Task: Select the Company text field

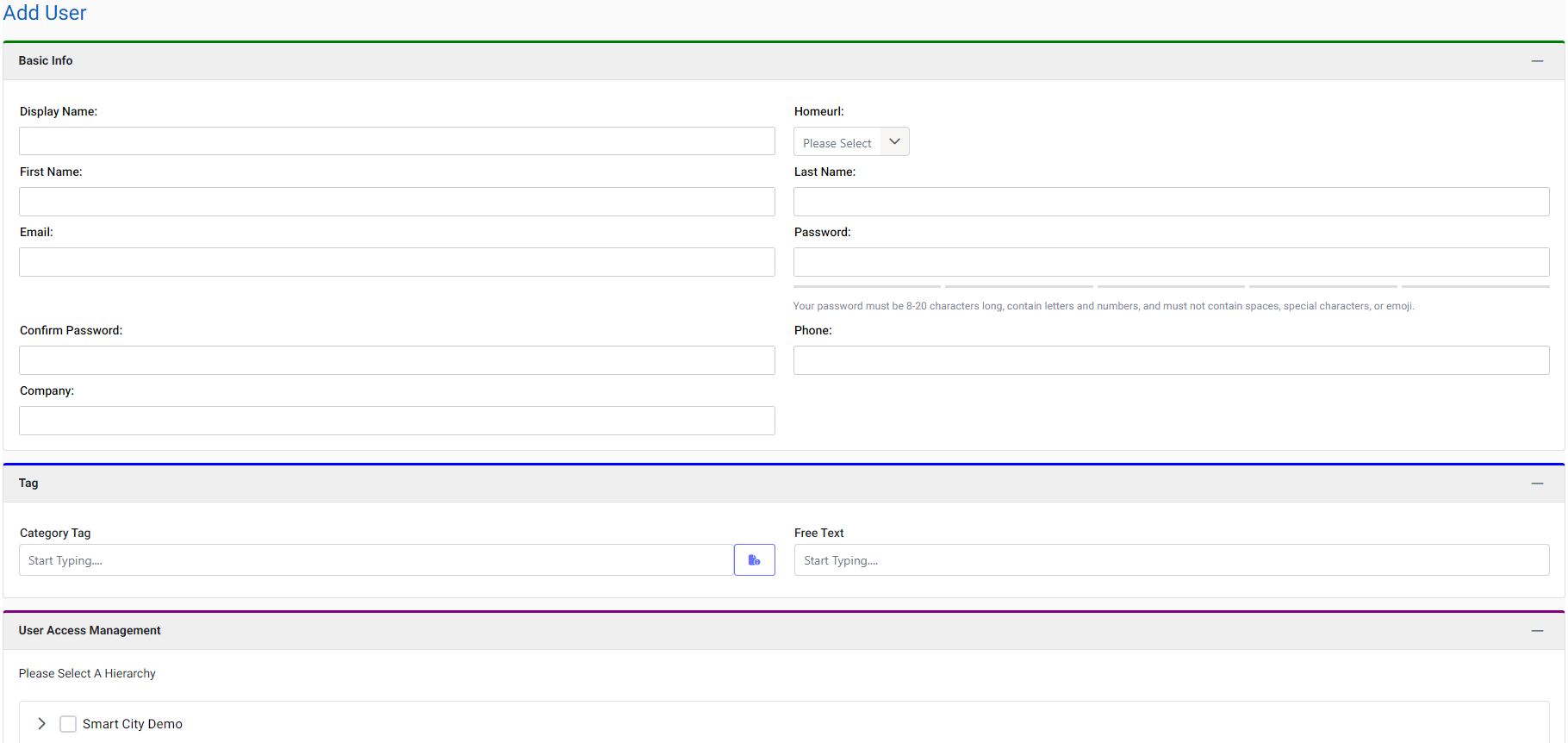Action: [396, 421]
